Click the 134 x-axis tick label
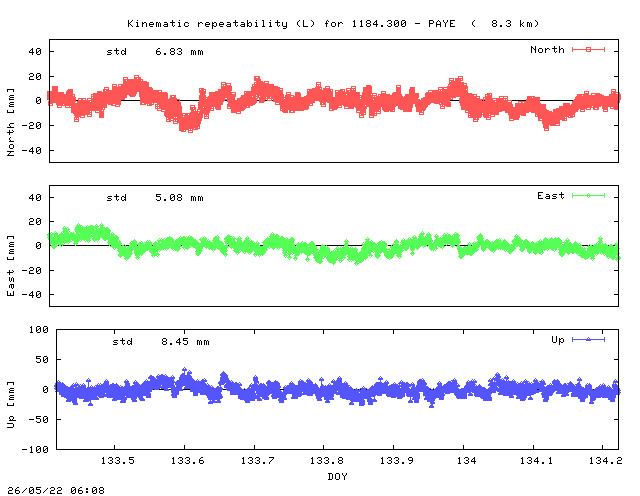 tap(467, 460)
